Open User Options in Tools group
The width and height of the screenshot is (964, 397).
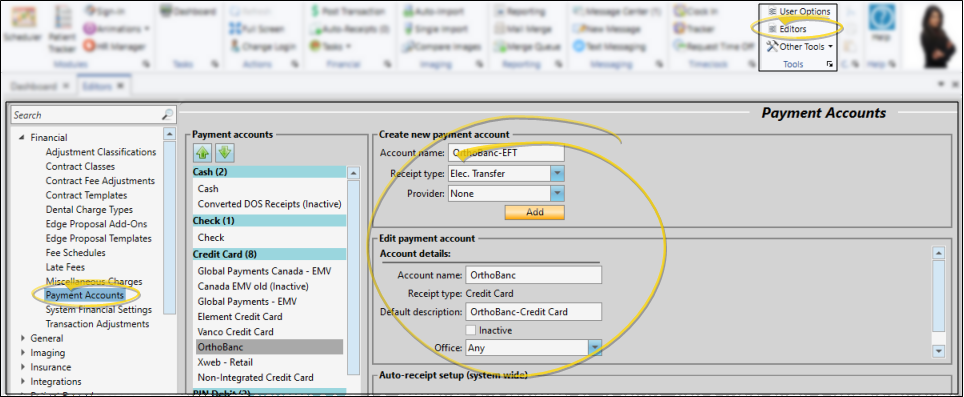click(799, 11)
